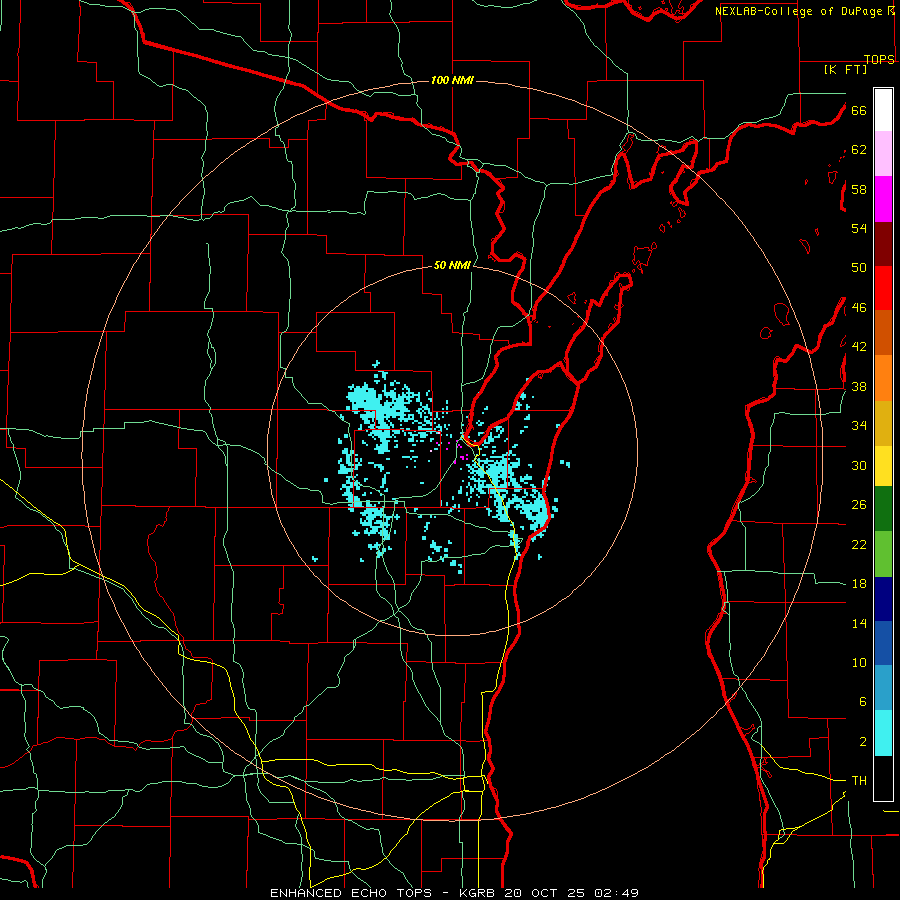Select the navy 14-18 kft legend swatch
Viewport: 900px width, 900px height.
[x=883, y=599]
